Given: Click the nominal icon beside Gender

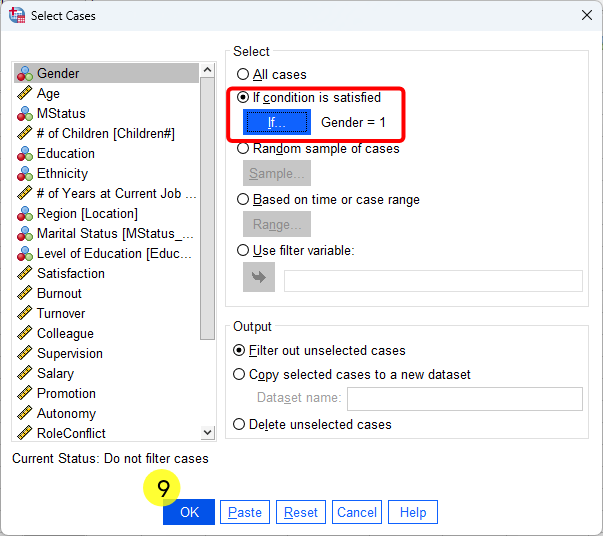Looking at the screenshot, I should pyautogui.click(x=25, y=73).
